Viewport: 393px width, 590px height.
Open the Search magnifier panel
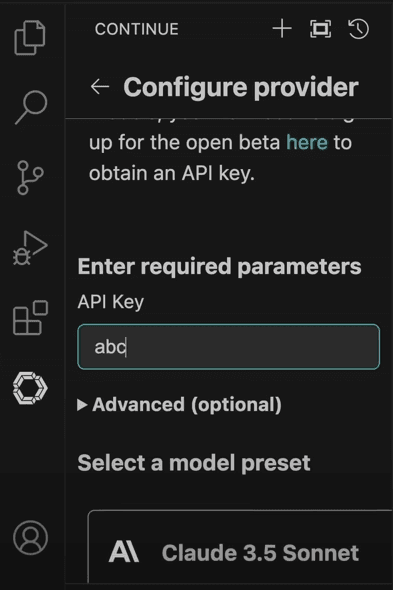coord(31,107)
